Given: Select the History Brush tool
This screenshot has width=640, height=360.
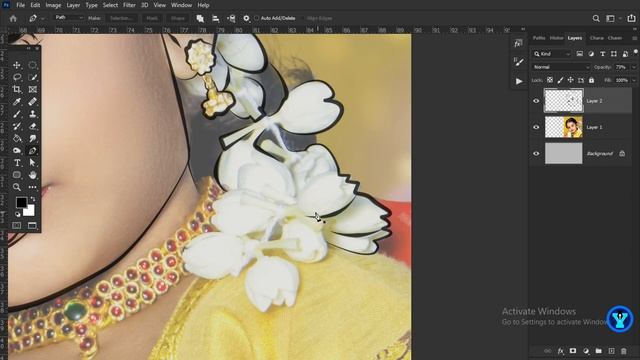Looking at the screenshot, I should coord(17,126).
